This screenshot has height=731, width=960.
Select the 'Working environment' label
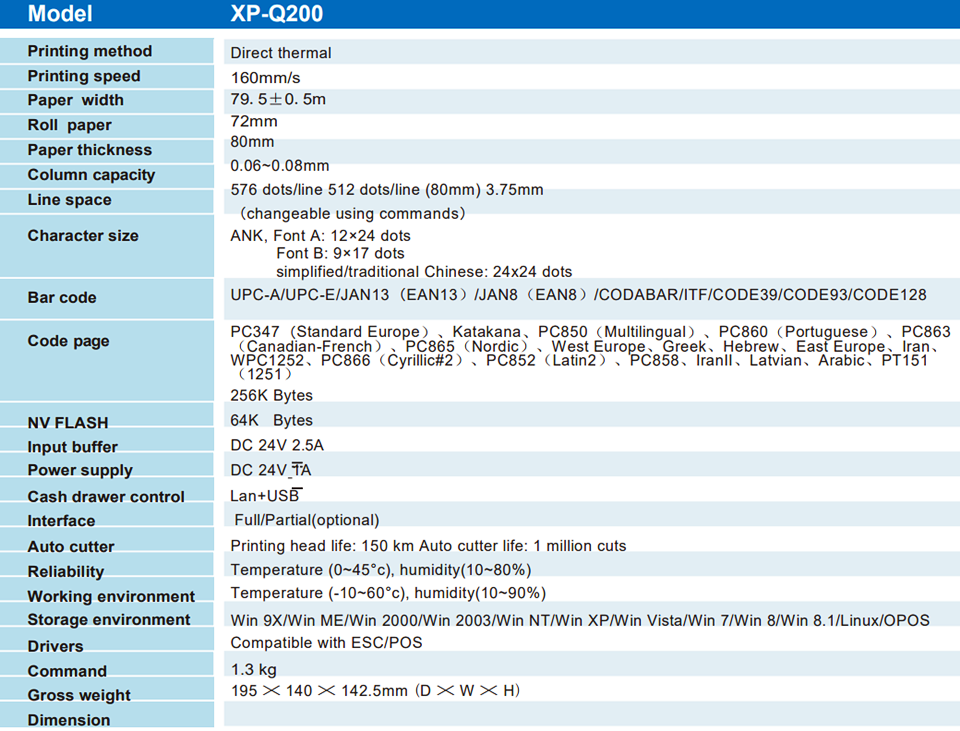pos(111,596)
